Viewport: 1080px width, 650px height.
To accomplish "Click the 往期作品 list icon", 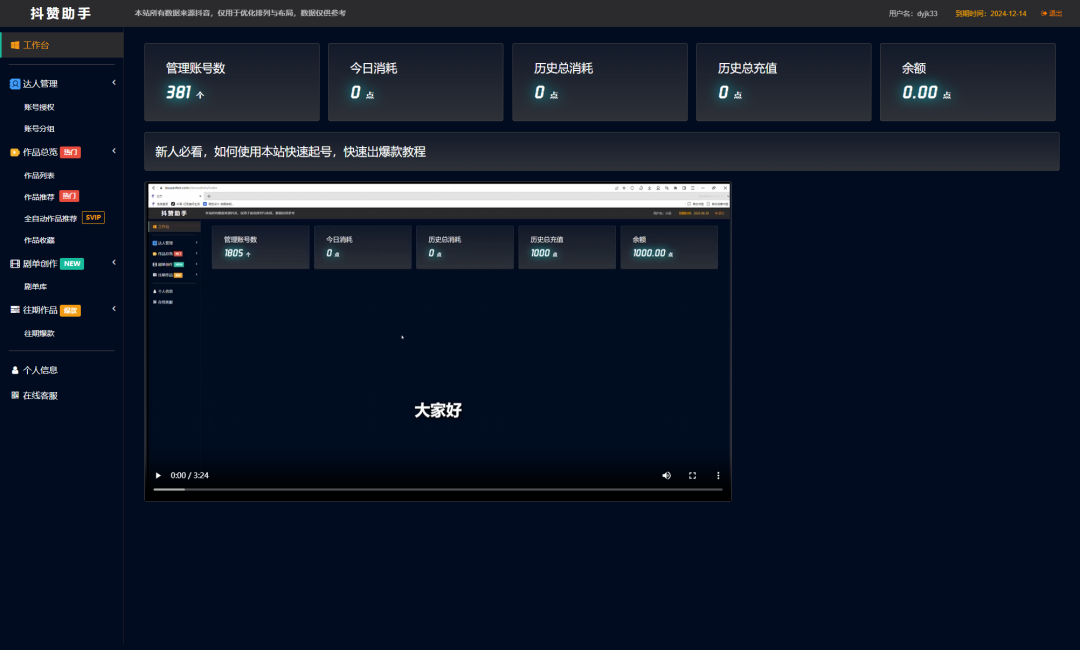I will pyautogui.click(x=15, y=310).
